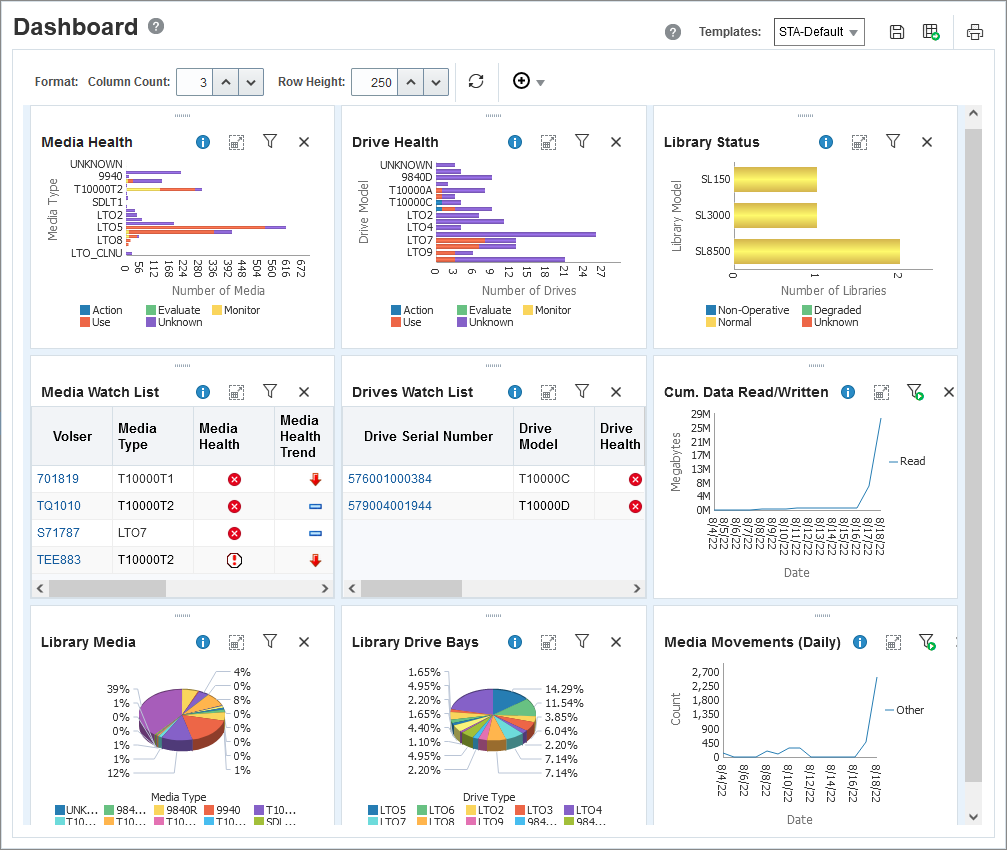Show Library Status info
Viewport: 1007px width, 850px height.
[x=826, y=142]
